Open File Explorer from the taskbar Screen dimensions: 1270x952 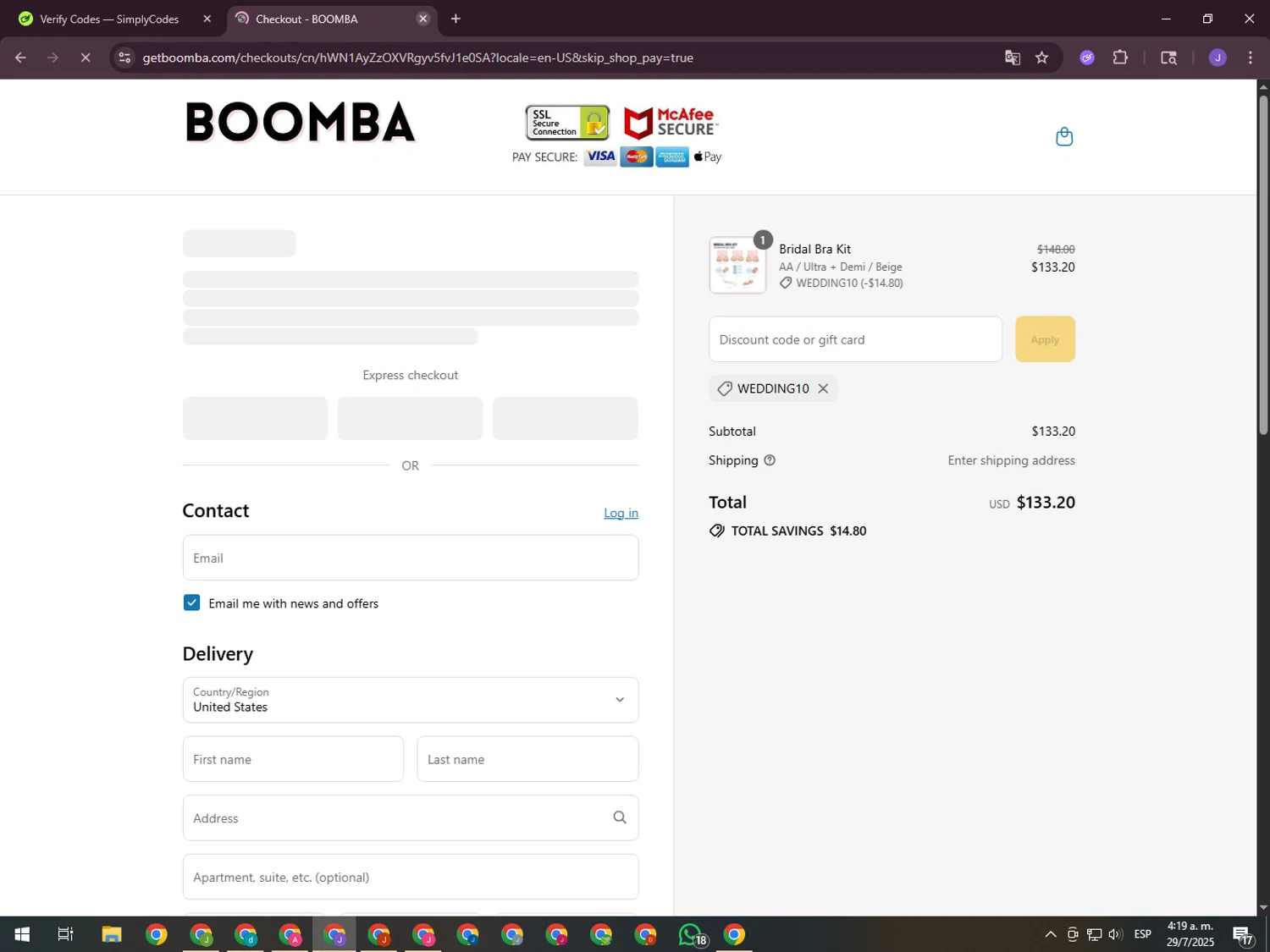coord(112,934)
